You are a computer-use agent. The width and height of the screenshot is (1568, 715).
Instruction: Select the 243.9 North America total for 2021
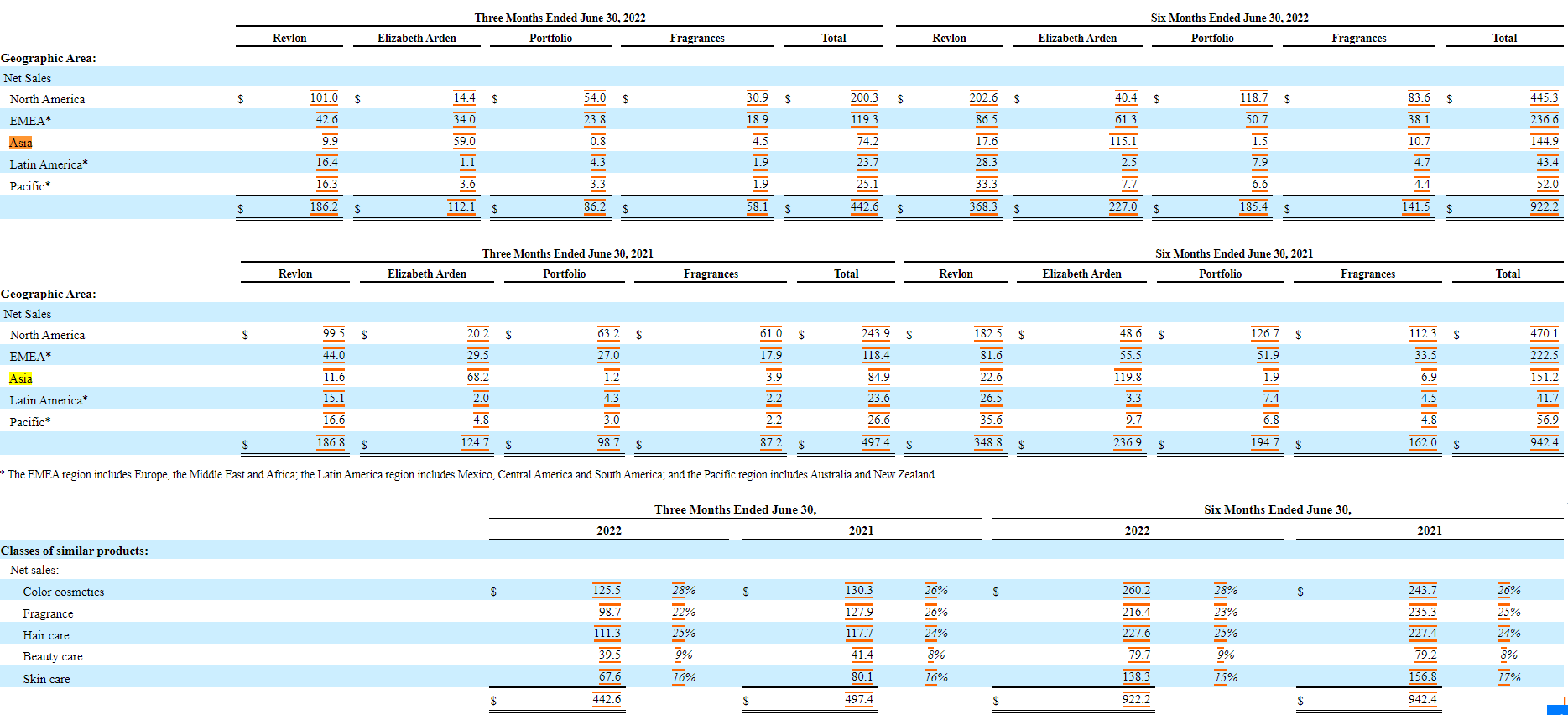click(x=875, y=333)
